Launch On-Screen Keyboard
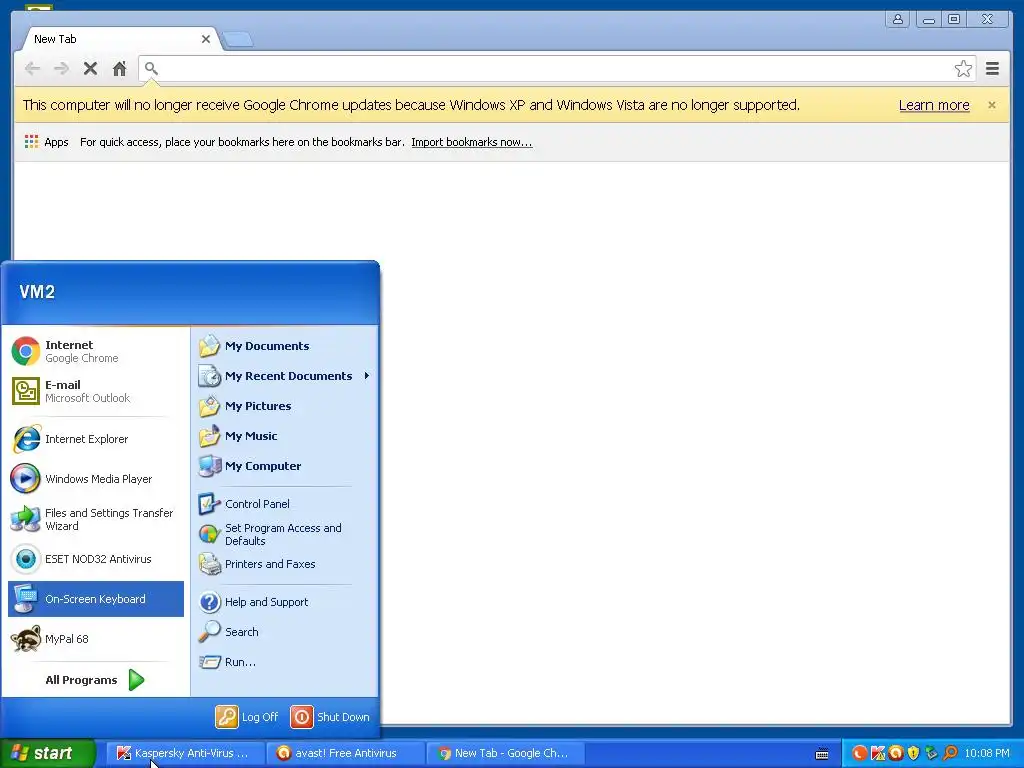 pos(96,599)
